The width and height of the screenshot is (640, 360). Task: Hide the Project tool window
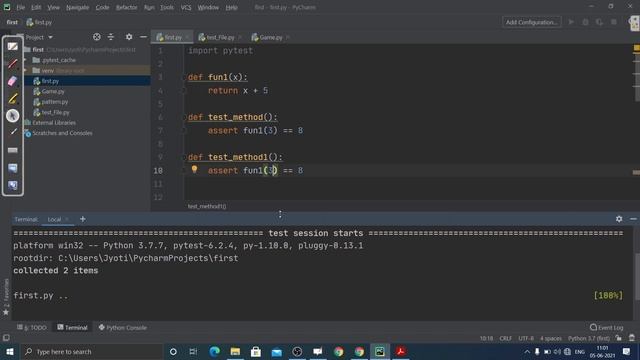[x=143, y=37]
